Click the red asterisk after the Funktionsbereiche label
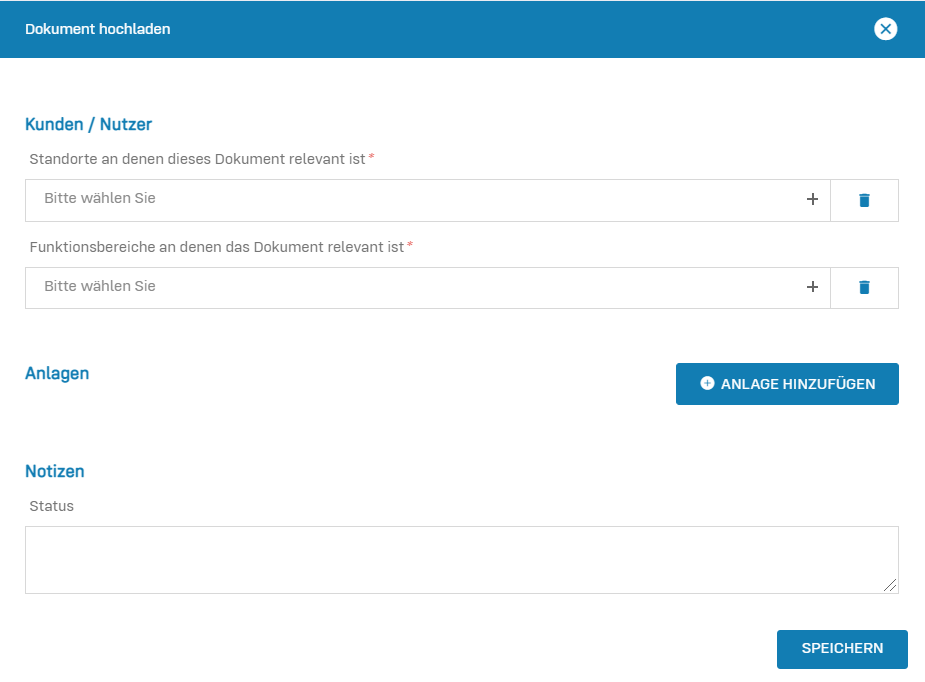The image size is (925, 682). 410,245
